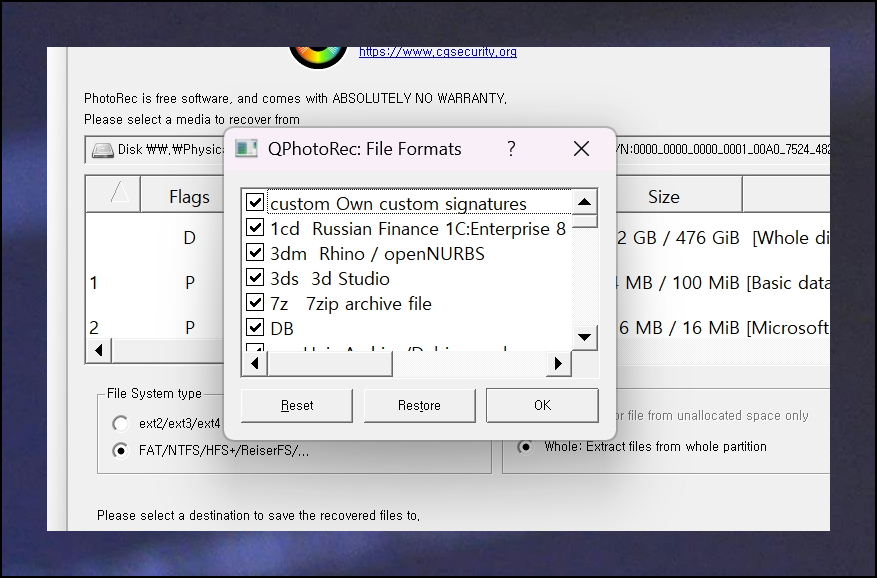Click the format list horizontal scrollbar thumb
Screen dimensions: 877x578
[330, 364]
